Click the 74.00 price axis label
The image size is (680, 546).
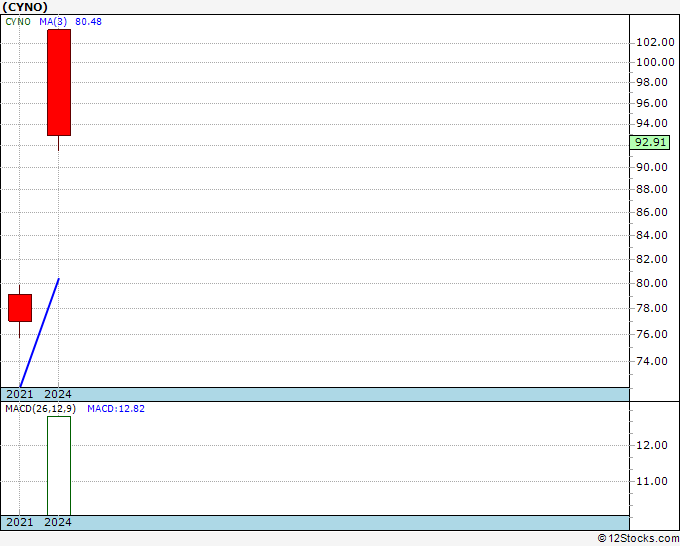click(651, 361)
